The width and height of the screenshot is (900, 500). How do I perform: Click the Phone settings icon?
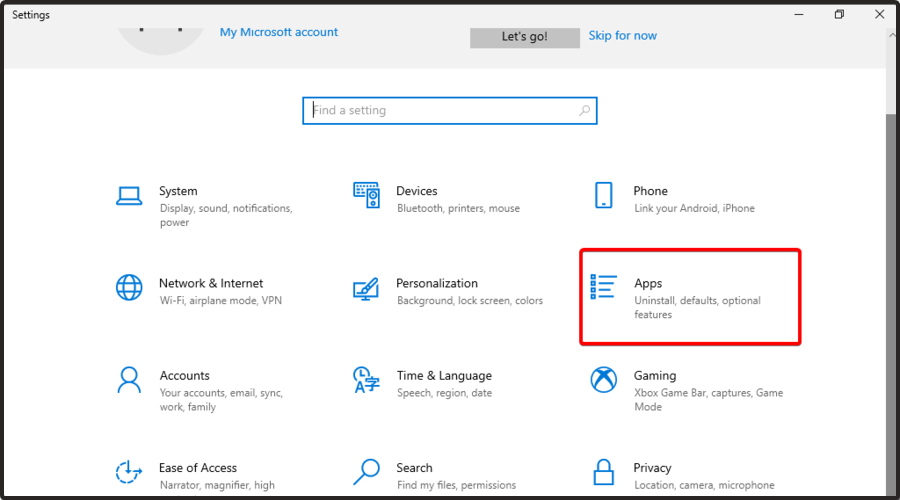(603, 195)
